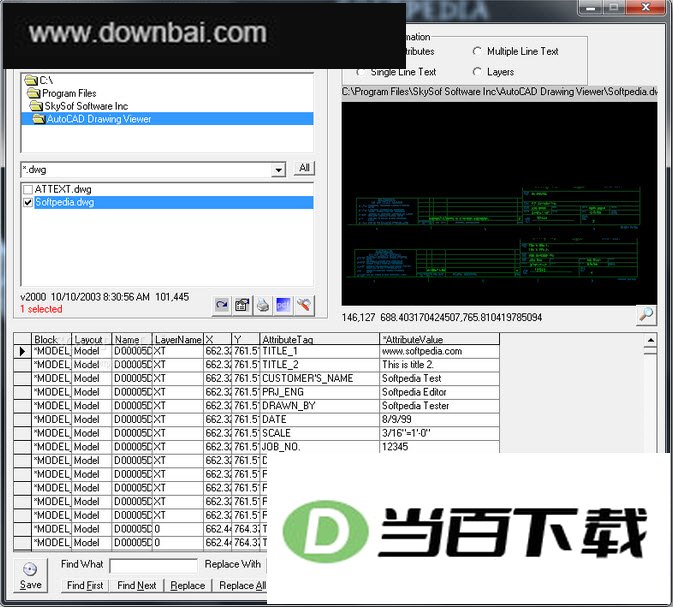Select the C:\ drive folder
This screenshot has height=607, width=673.
coord(39,80)
